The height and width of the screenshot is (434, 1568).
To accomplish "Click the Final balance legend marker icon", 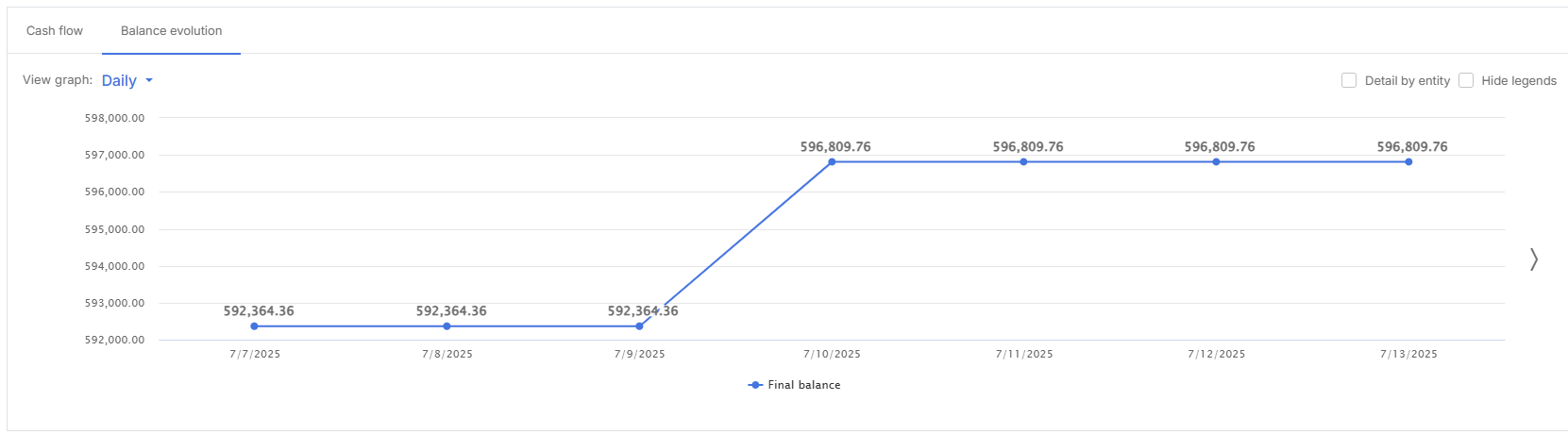I will click(755, 385).
